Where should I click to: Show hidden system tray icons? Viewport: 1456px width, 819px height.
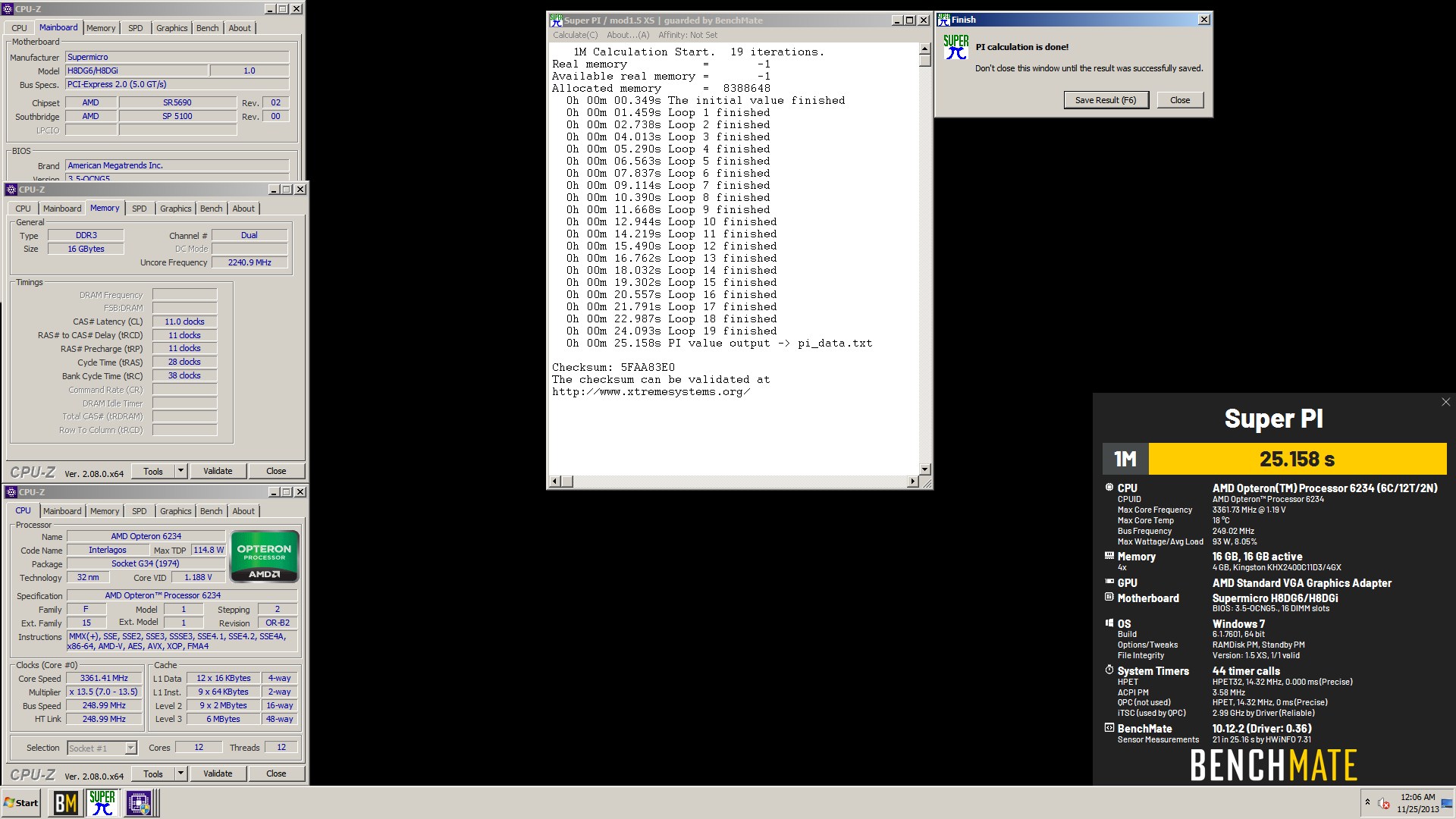pos(1367,802)
